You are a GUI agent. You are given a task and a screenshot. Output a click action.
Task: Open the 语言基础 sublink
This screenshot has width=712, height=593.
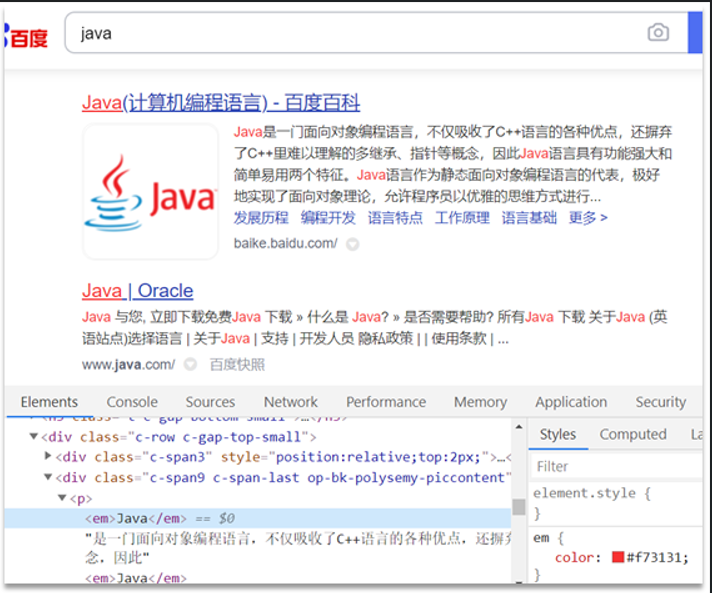[529, 218]
